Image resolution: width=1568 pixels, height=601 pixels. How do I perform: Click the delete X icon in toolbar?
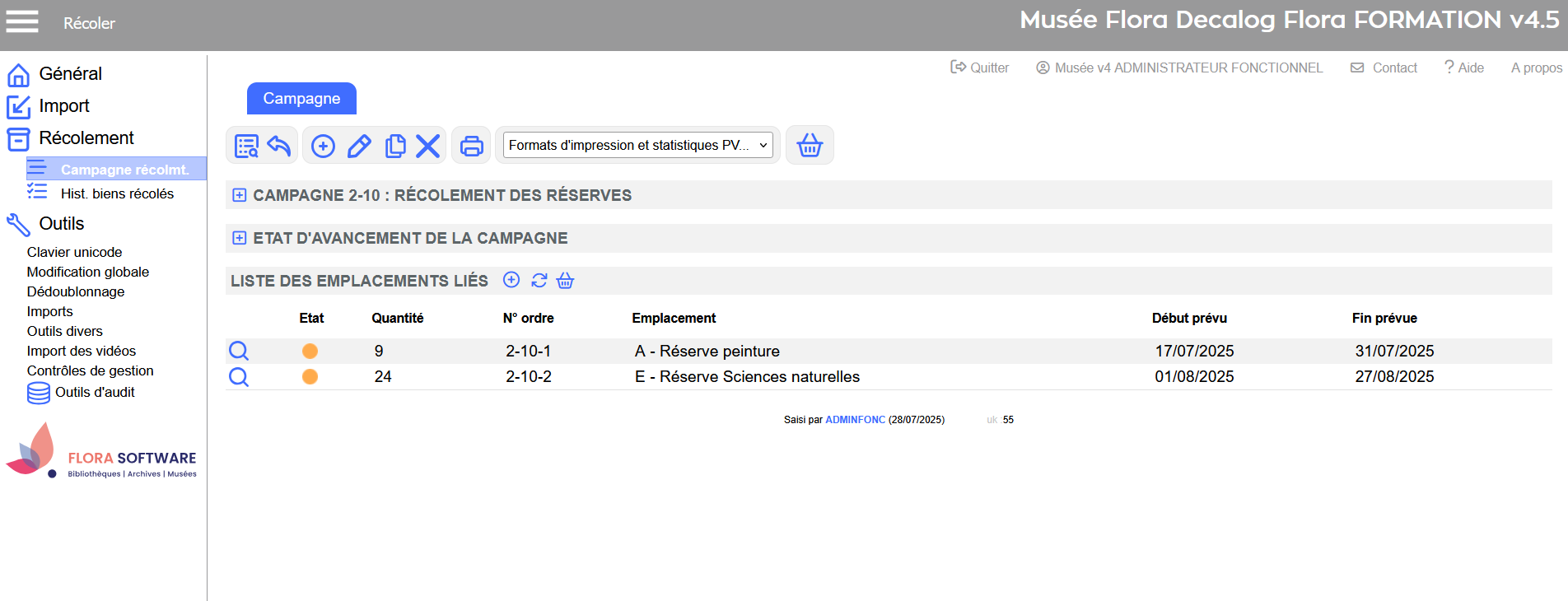point(427,146)
